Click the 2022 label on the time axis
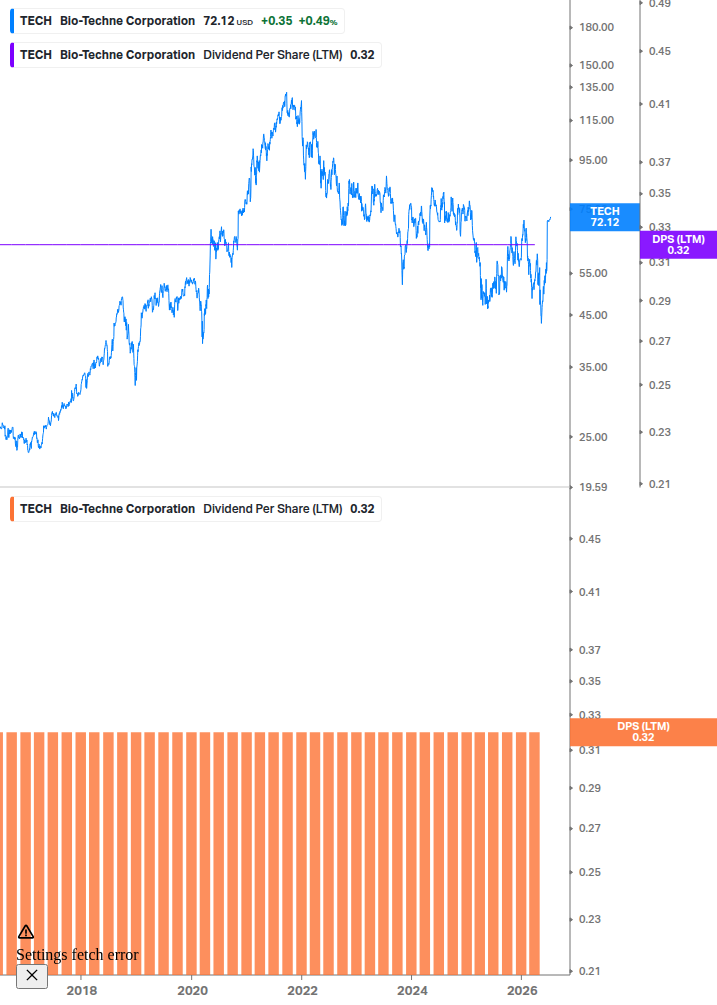Screen dimensions: 717x1005 click(x=302, y=991)
